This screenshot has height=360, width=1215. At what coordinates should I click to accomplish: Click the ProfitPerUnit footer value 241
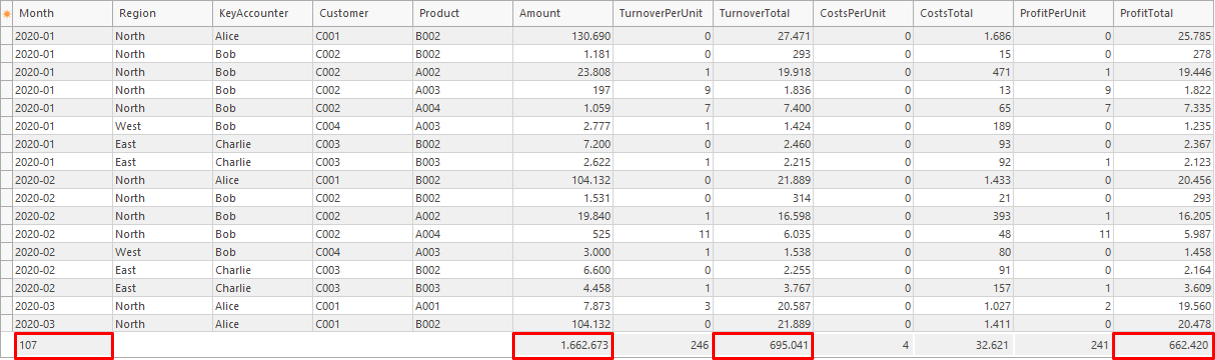[1062, 345]
